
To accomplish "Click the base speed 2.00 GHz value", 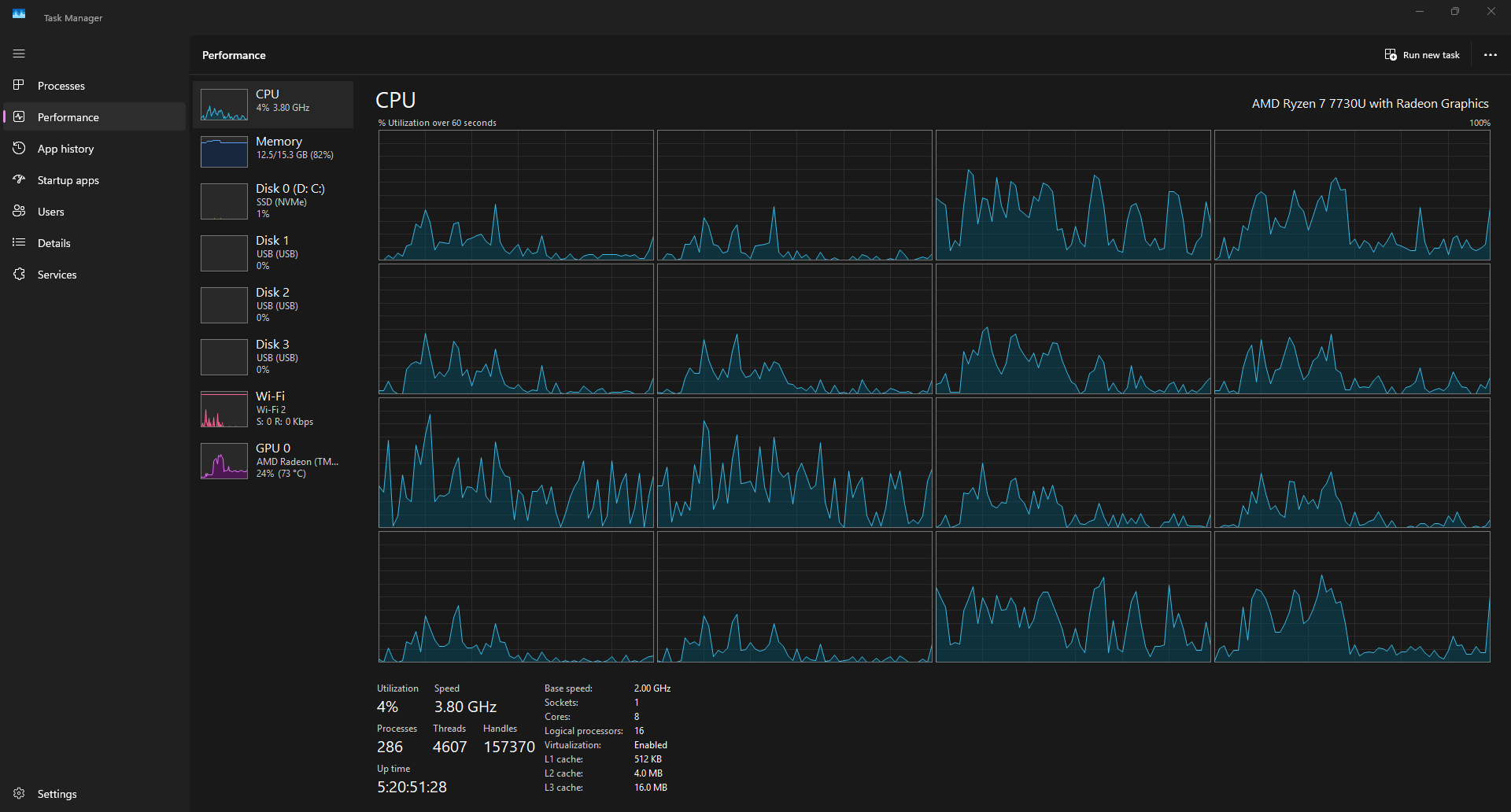I will coord(652,688).
